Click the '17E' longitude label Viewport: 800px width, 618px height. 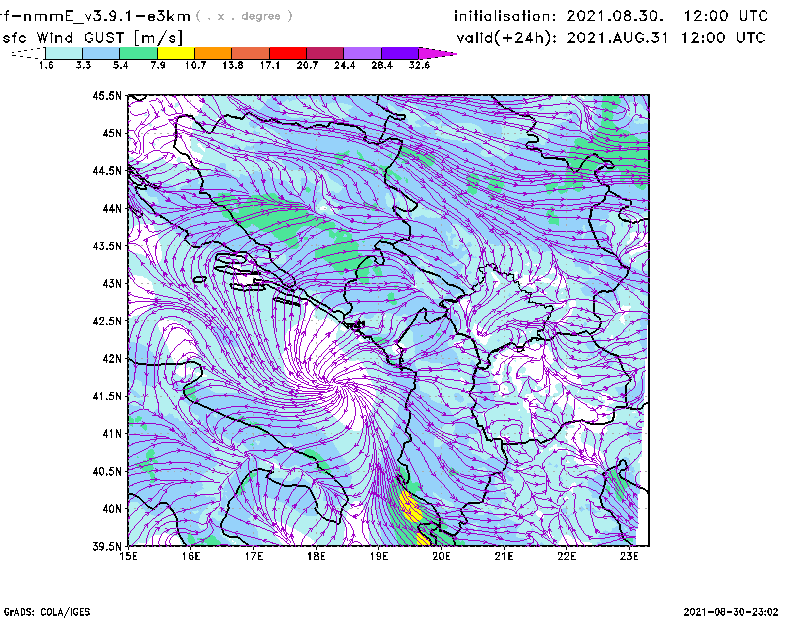254,556
